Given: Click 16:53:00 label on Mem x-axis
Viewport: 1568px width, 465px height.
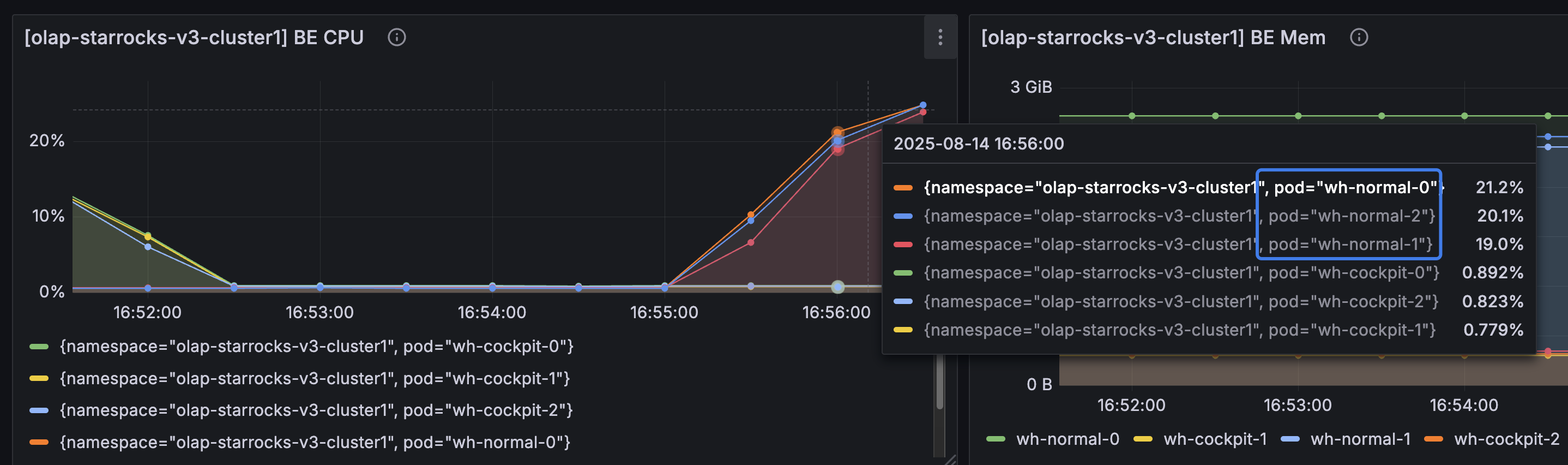Looking at the screenshot, I should pyautogui.click(x=1297, y=406).
